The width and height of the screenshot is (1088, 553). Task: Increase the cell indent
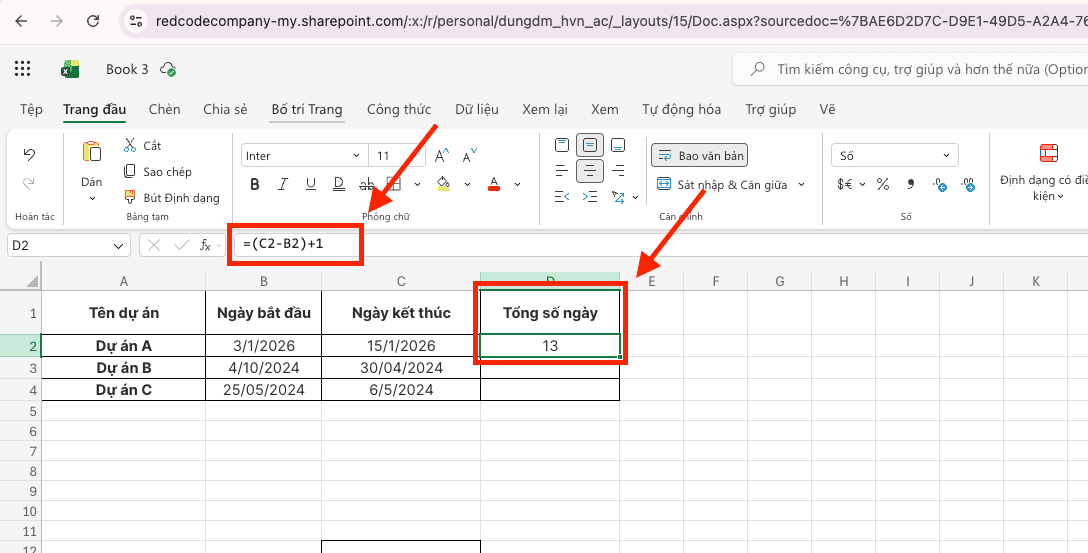[590, 197]
